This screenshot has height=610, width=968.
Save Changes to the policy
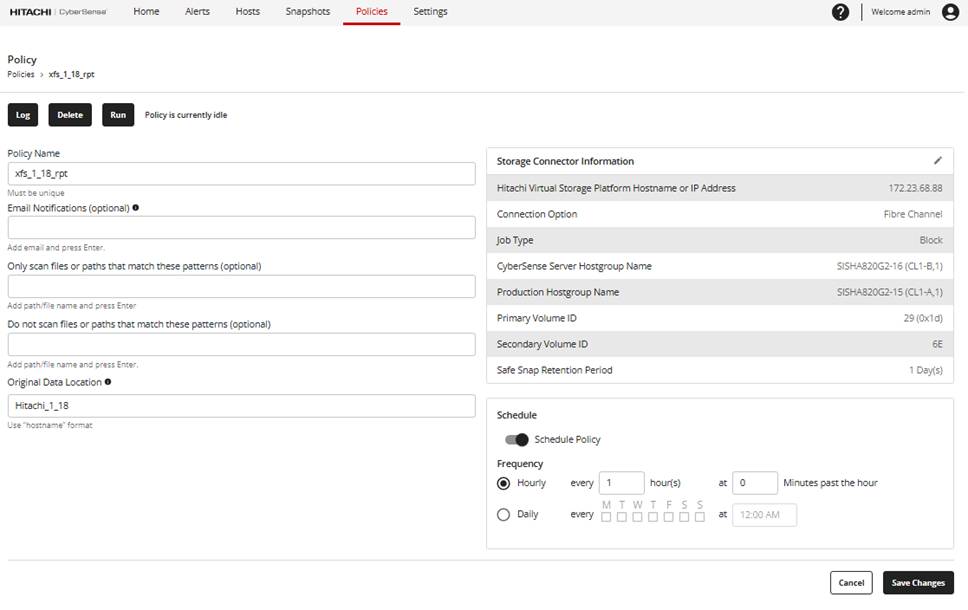click(x=917, y=582)
